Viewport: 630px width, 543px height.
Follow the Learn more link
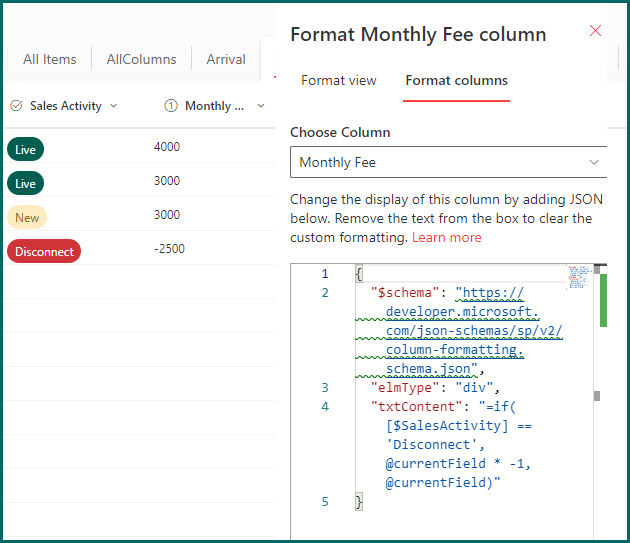pyautogui.click(x=446, y=237)
